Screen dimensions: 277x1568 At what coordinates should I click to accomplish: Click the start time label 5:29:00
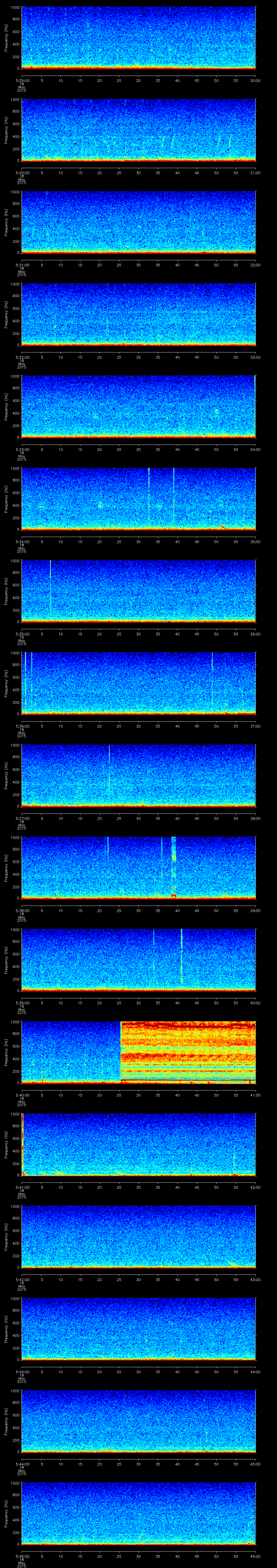(x=22, y=80)
